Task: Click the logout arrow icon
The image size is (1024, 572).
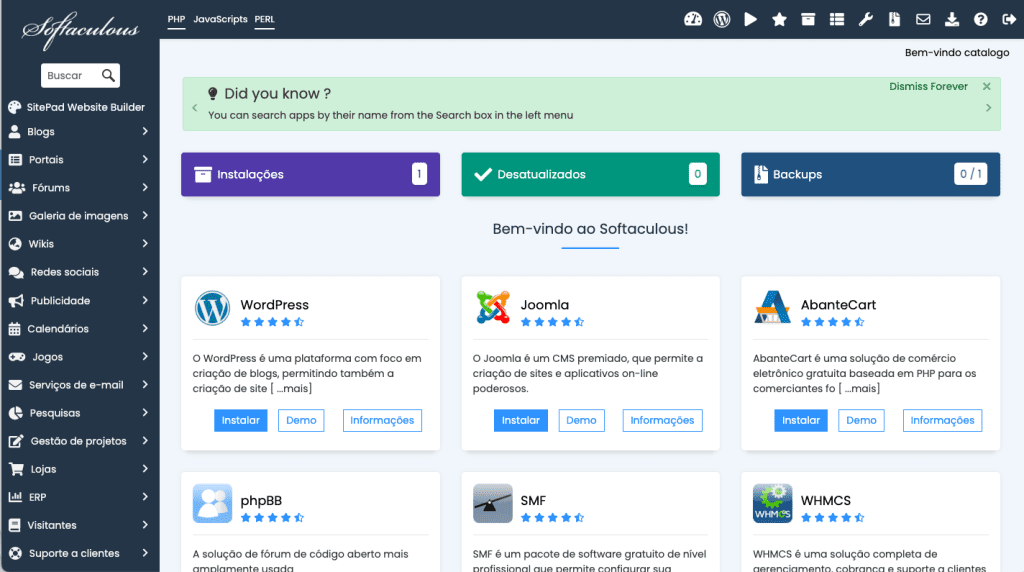Action: tap(1009, 19)
